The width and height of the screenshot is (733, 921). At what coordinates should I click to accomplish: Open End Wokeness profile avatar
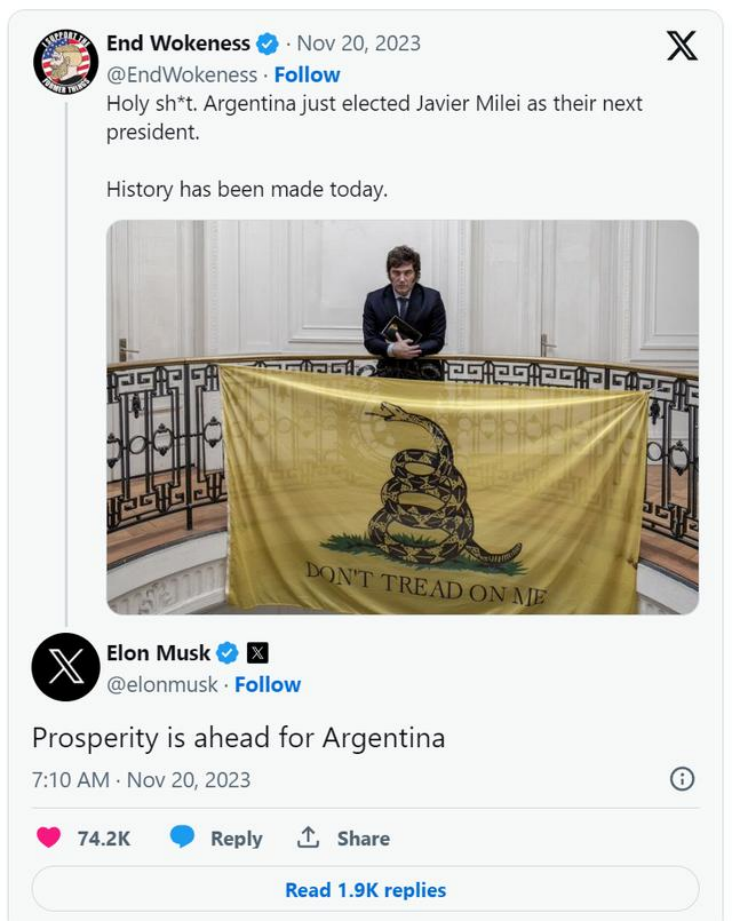(x=66, y=60)
